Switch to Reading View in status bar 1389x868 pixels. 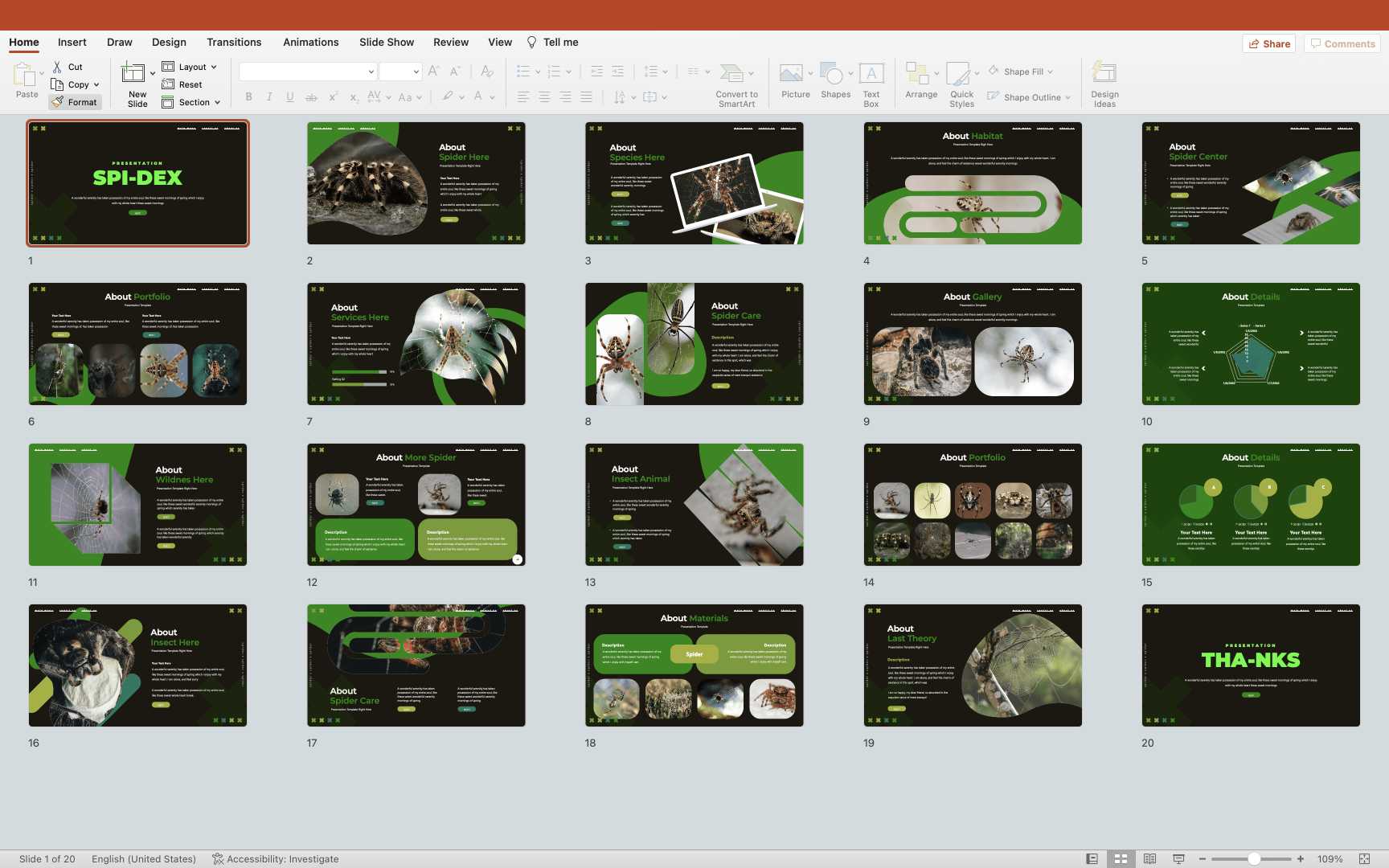pos(1149,859)
